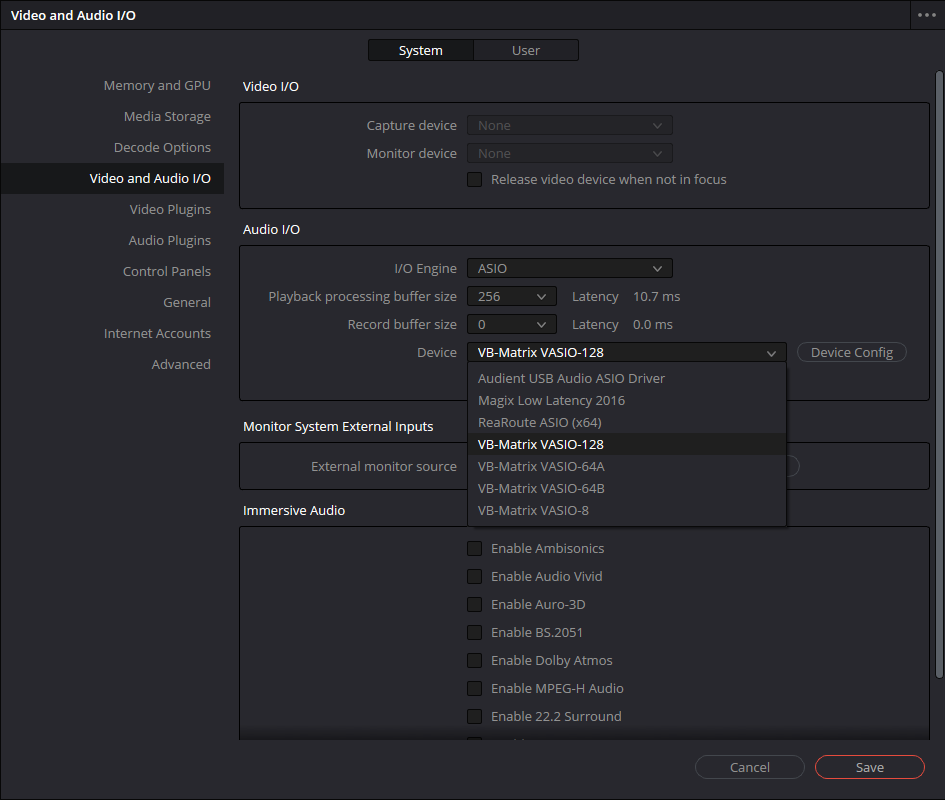
Task: Open the Monitor device dropdown
Action: pyautogui.click(x=570, y=154)
